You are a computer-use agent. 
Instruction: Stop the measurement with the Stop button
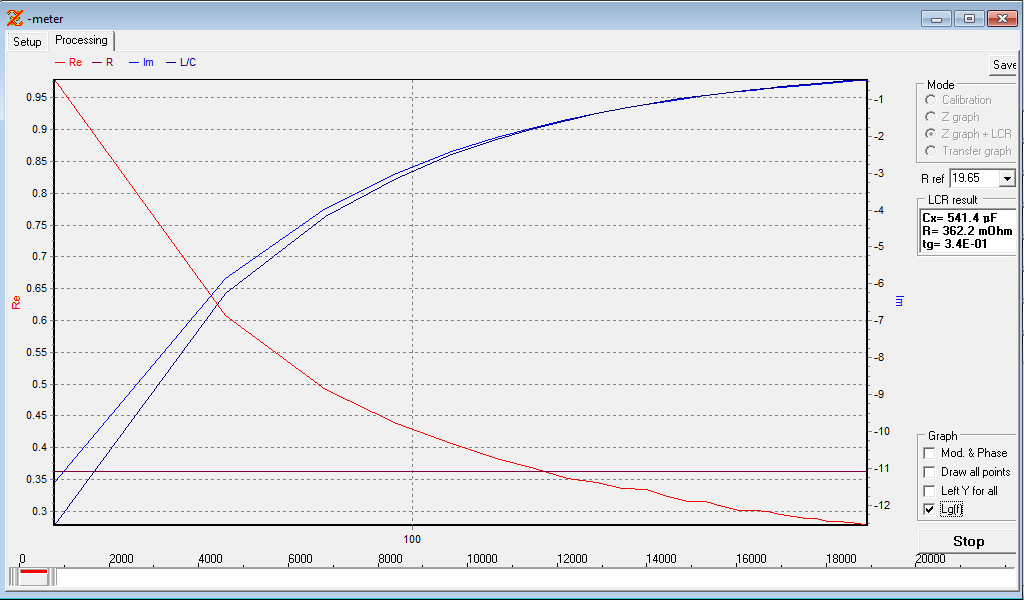click(968, 541)
